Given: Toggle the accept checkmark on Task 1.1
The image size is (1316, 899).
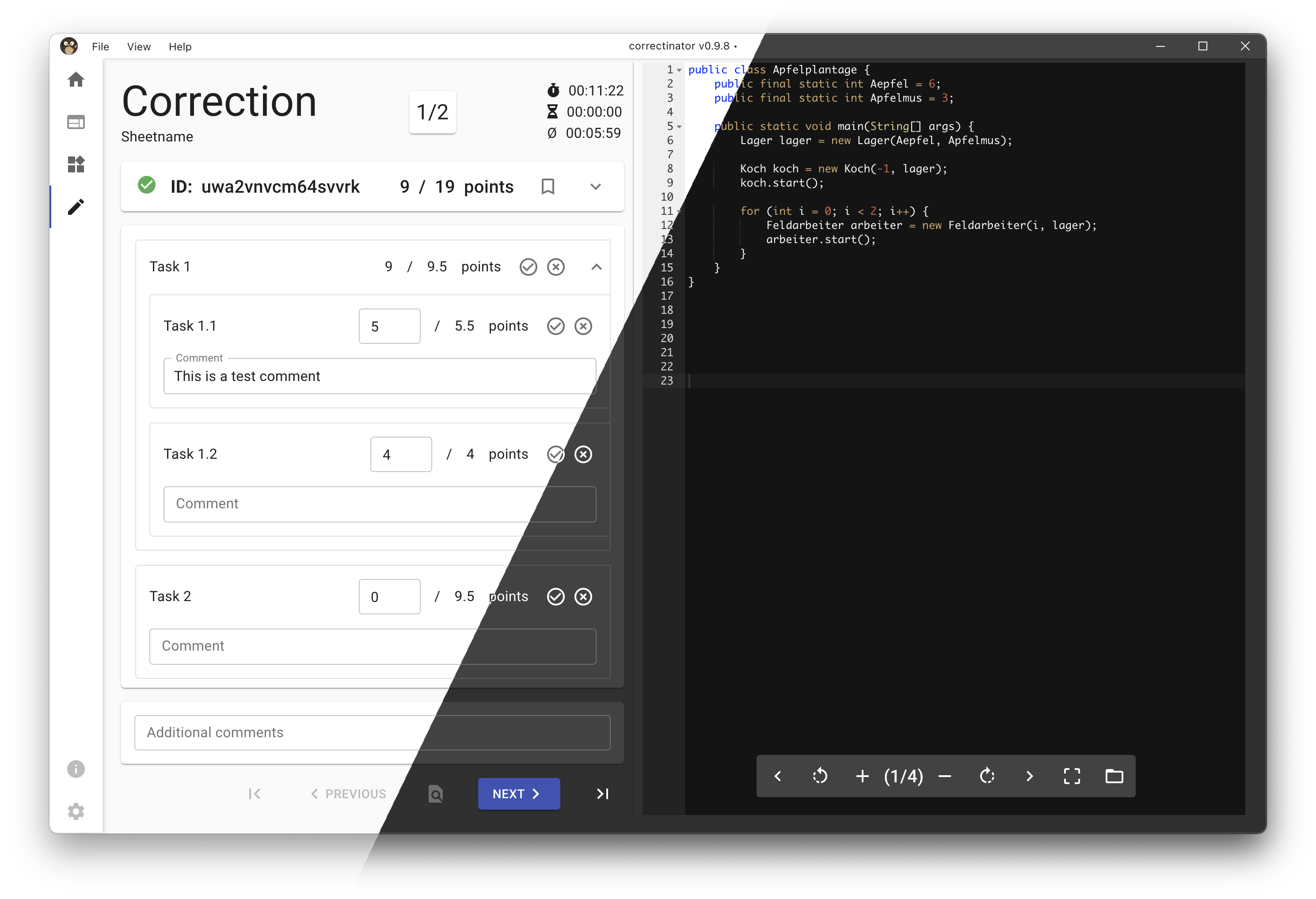Looking at the screenshot, I should point(555,325).
